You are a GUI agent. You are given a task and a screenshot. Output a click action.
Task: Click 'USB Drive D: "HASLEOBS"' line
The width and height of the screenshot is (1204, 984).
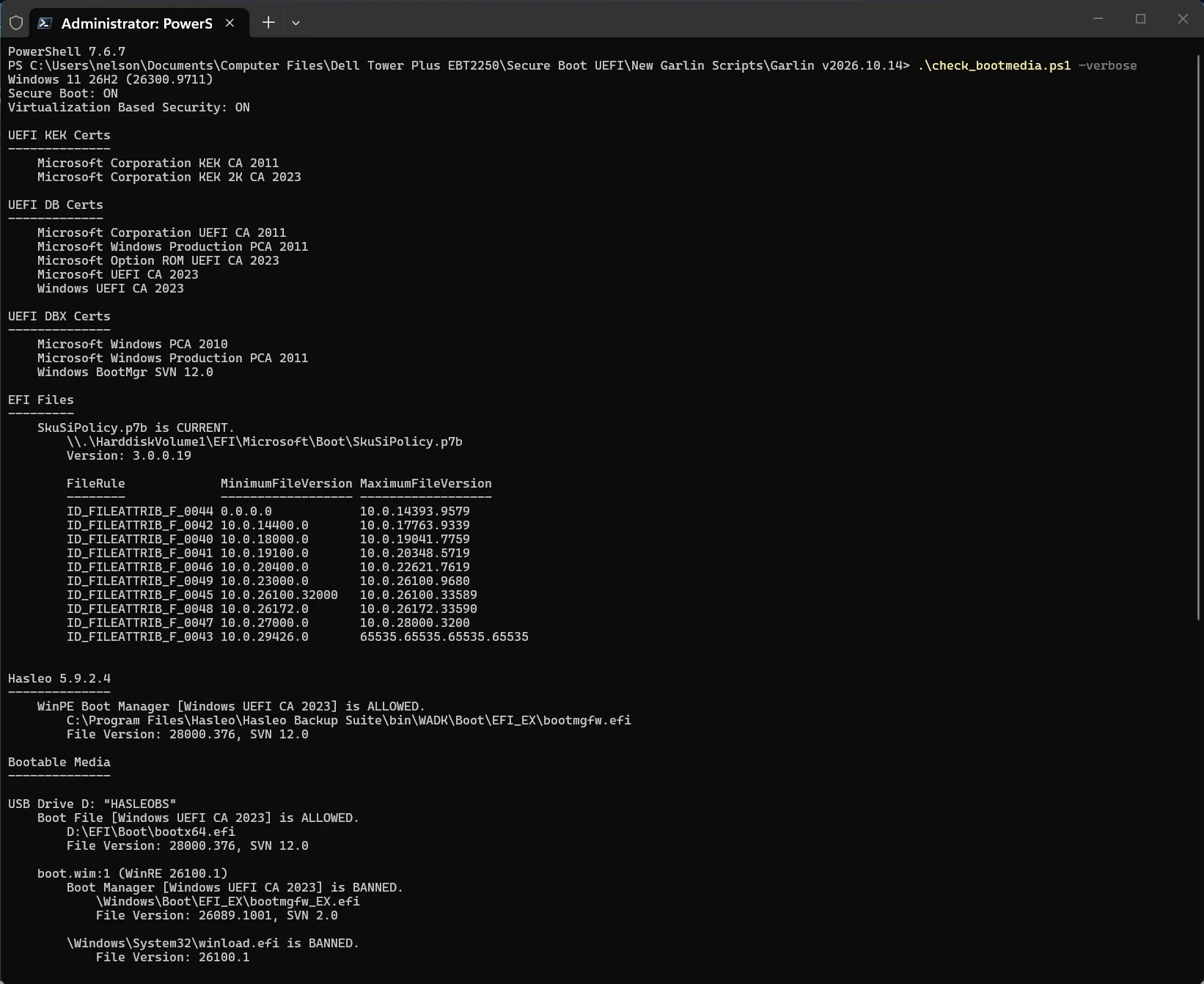pyautogui.click(x=92, y=804)
